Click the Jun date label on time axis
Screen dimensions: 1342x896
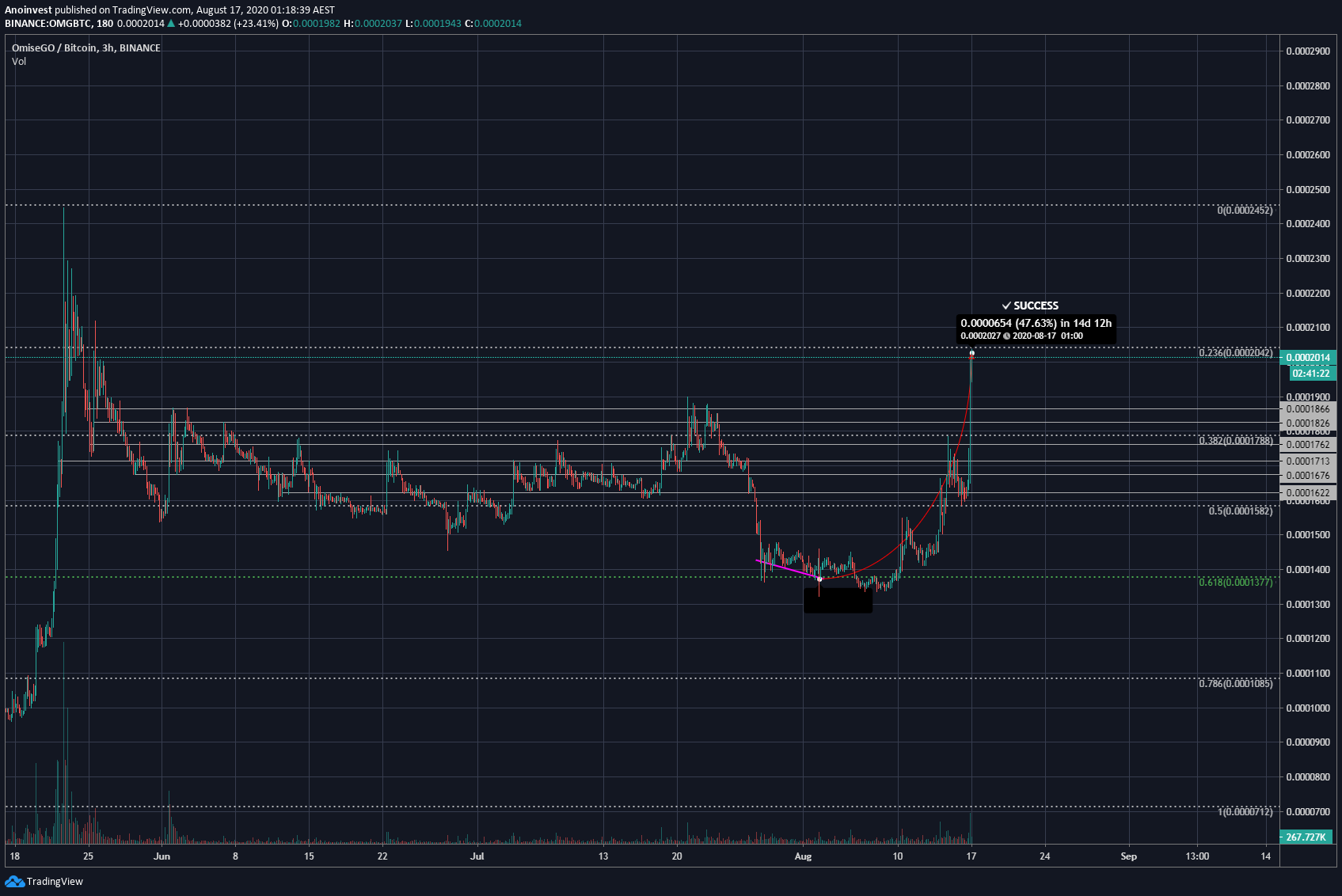162,856
